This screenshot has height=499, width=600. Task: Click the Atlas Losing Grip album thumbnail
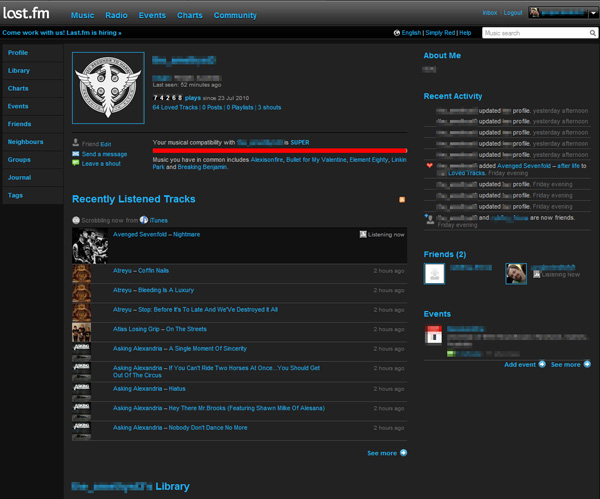(82, 332)
